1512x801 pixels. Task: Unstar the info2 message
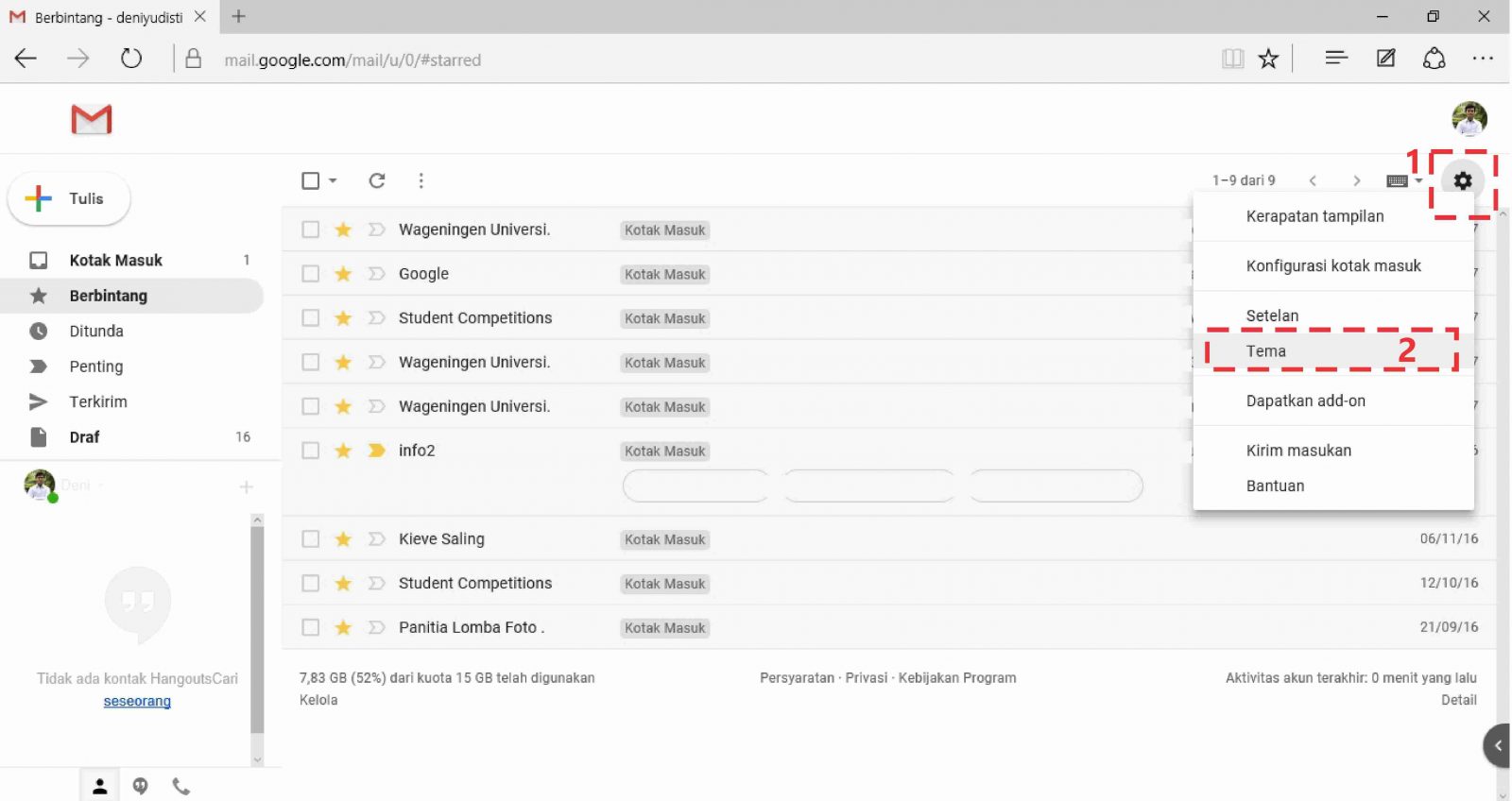click(x=343, y=451)
